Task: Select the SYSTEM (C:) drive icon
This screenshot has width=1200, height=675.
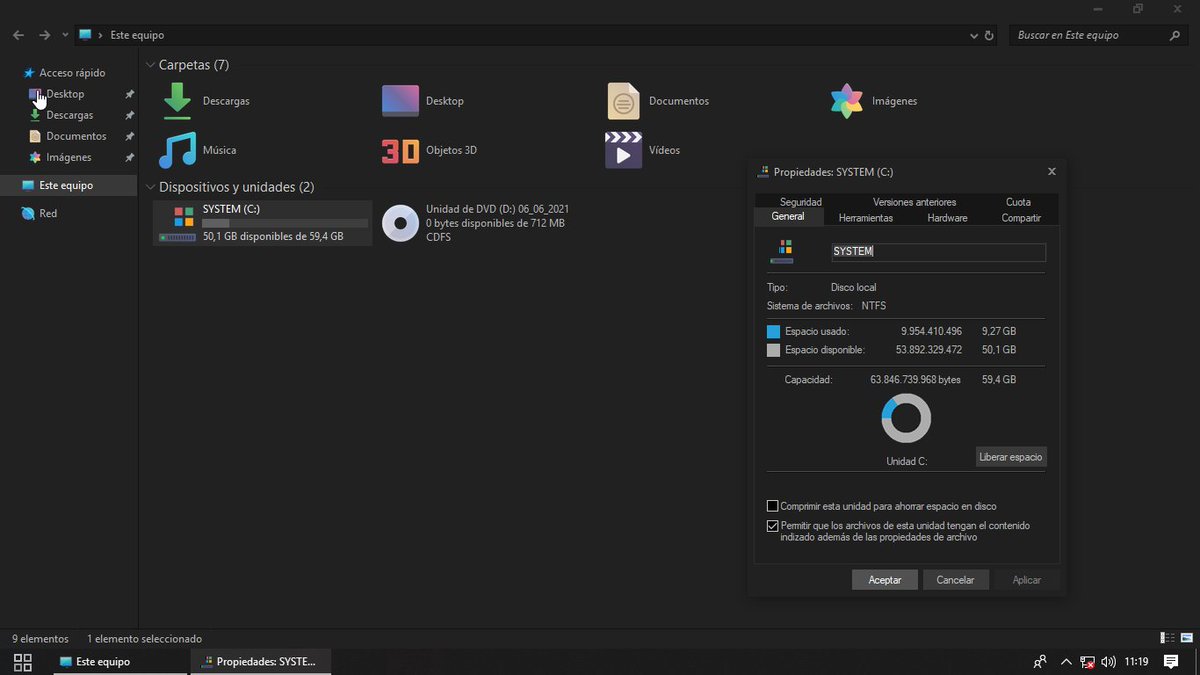Action: pos(178,223)
